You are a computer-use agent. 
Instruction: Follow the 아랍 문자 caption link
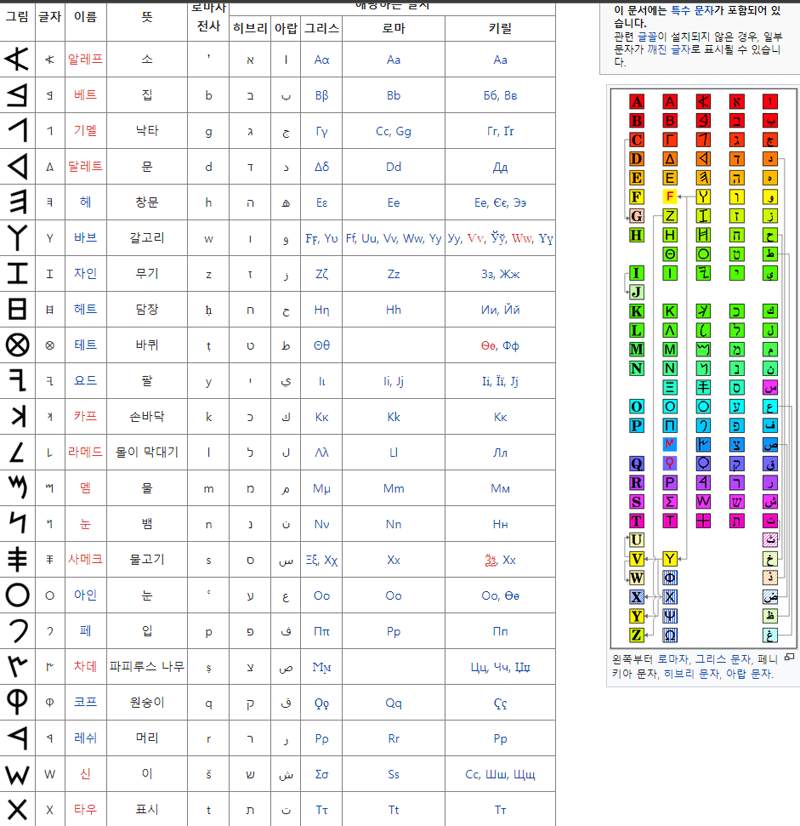click(x=749, y=673)
